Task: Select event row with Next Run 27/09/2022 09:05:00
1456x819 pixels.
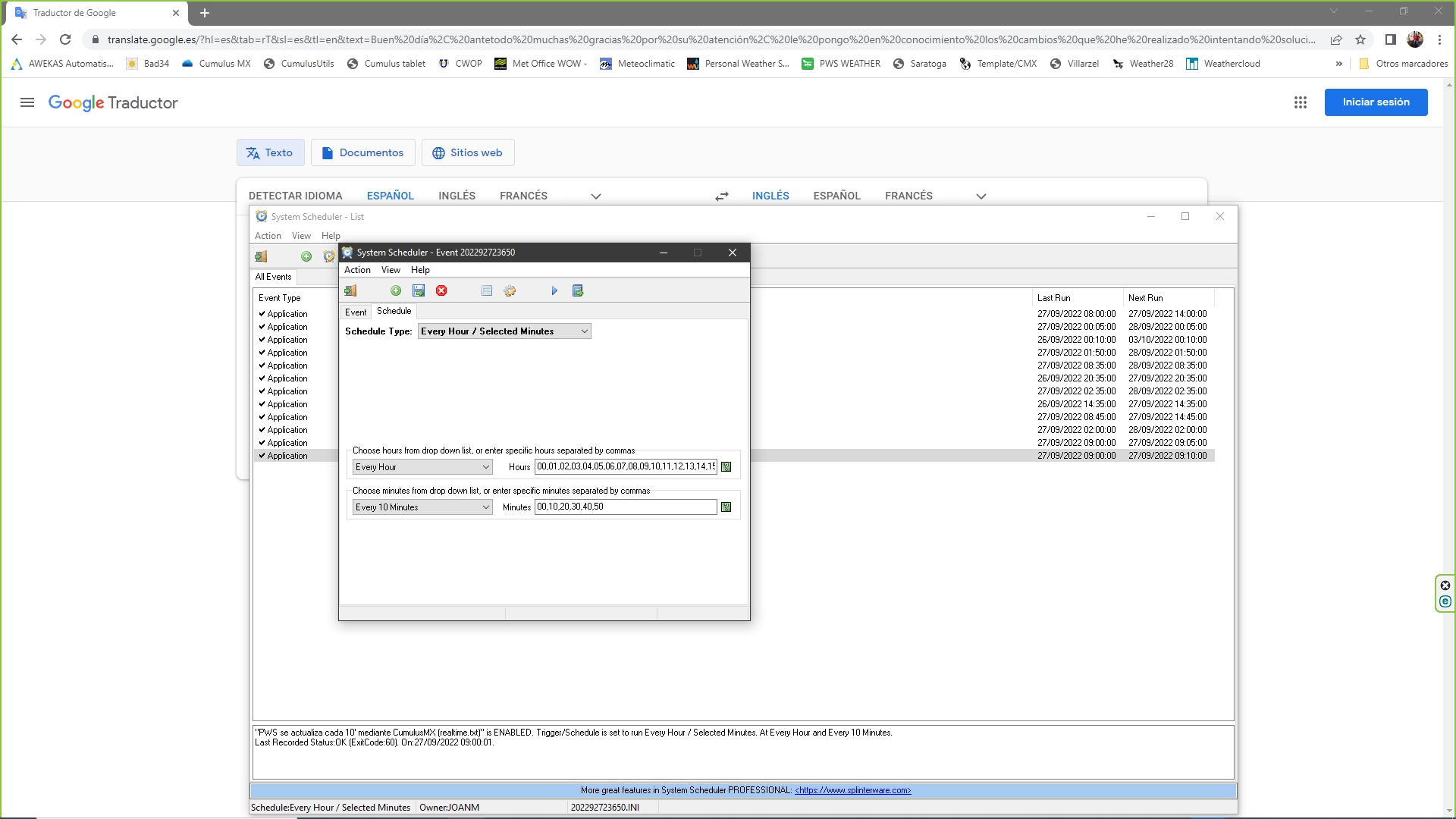Action: pos(734,443)
